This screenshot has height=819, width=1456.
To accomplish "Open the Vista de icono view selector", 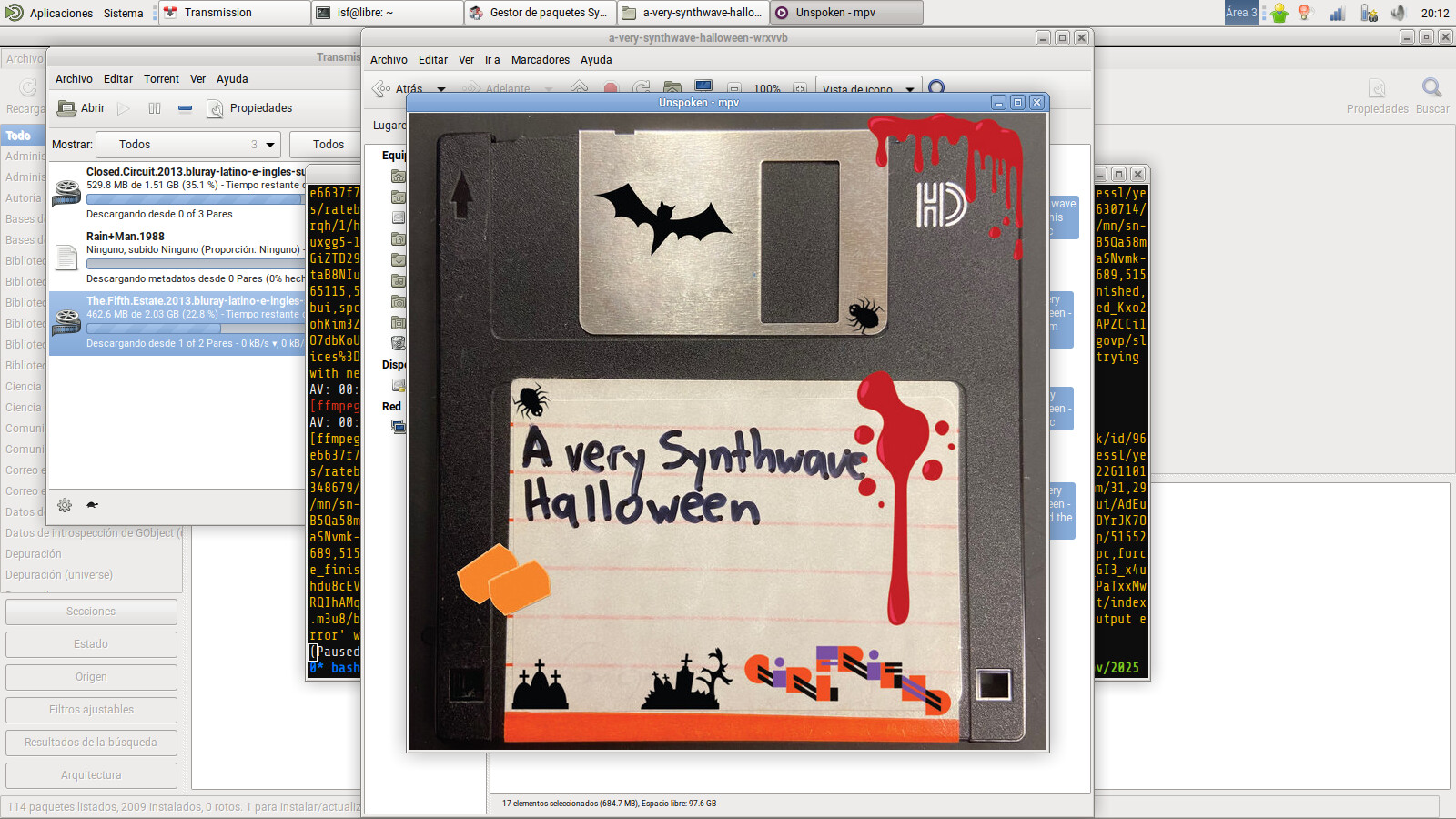I will [868, 89].
